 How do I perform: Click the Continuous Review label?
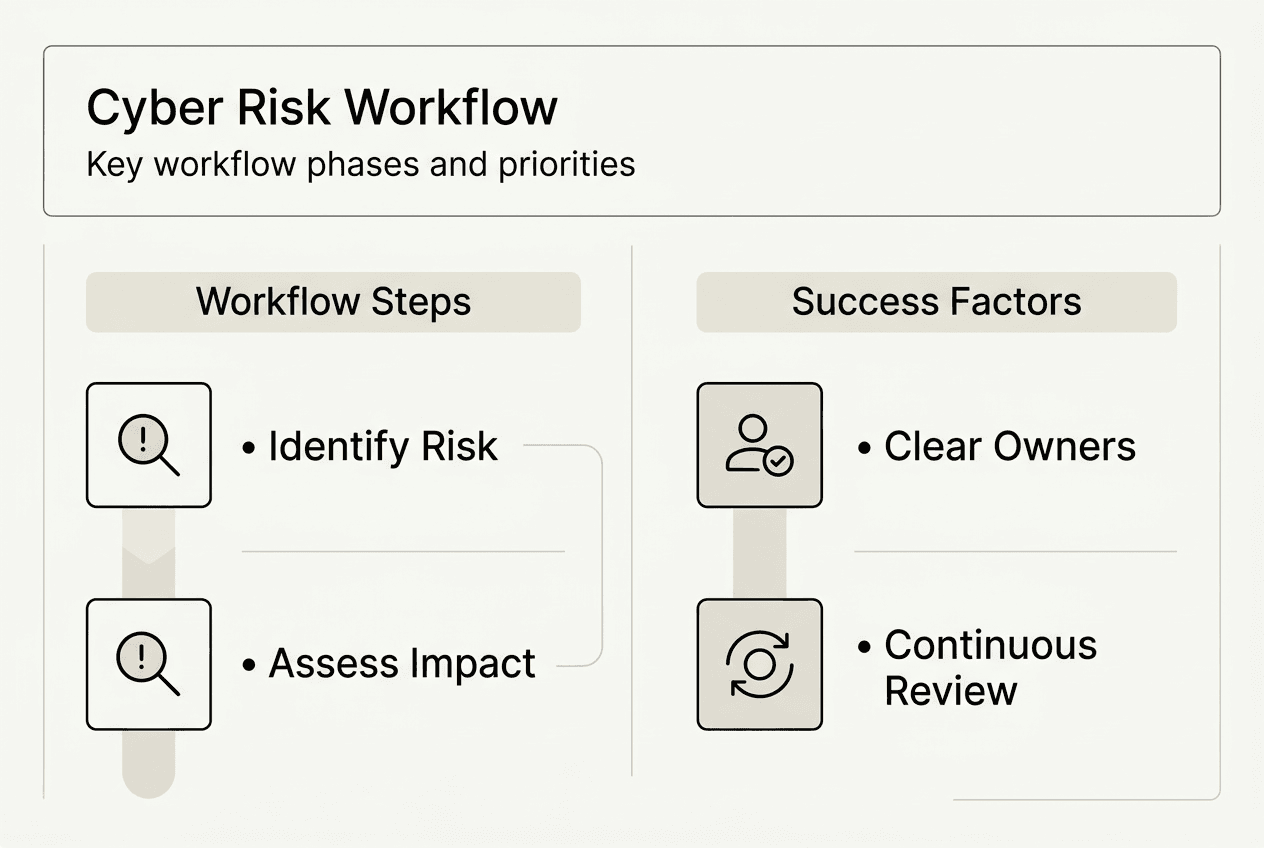(x=990, y=667)
